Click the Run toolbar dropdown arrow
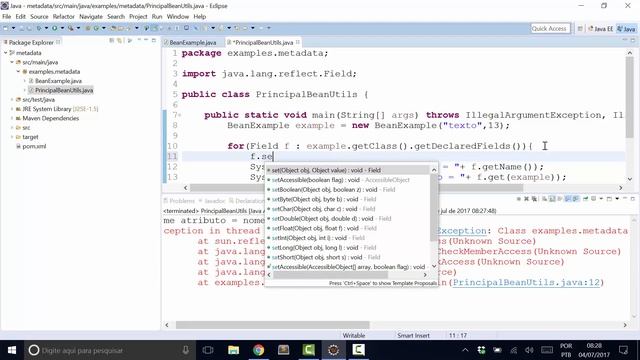The width and height of the screenshot is (640, 360). click(62, 28)
